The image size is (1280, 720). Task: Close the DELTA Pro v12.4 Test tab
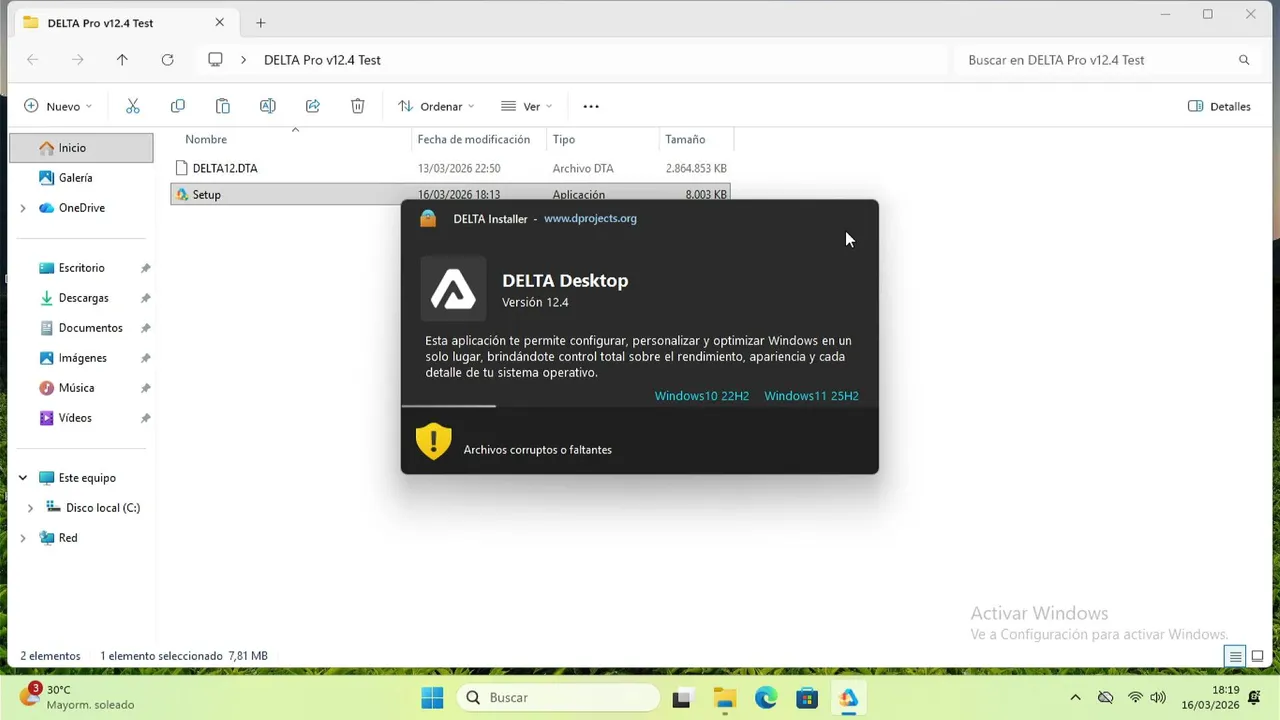tap(220, 23)
